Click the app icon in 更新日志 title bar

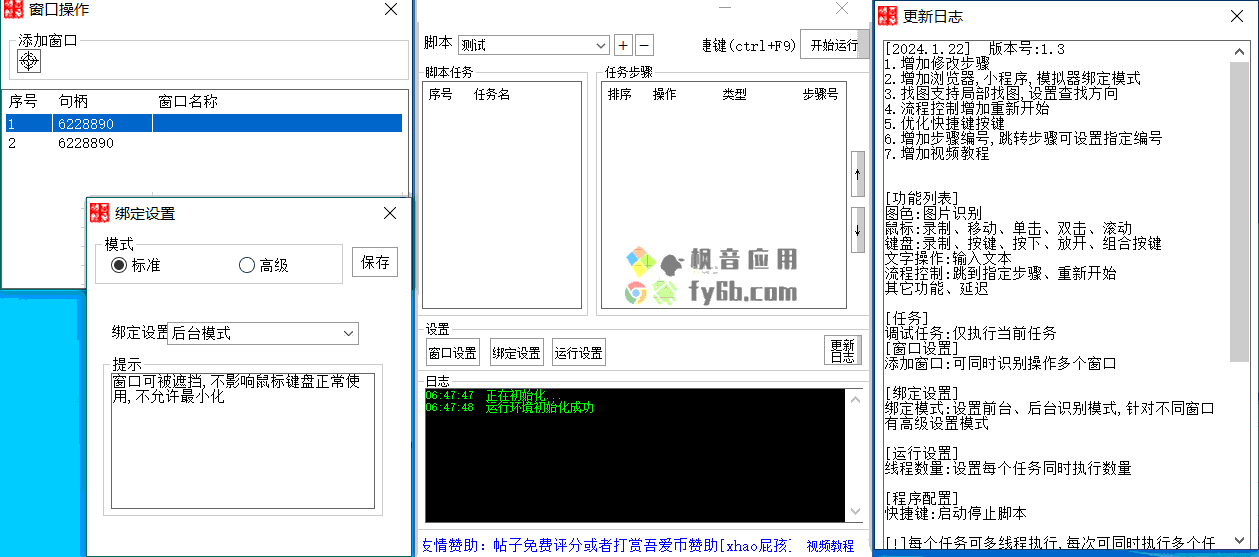[888, 16]
